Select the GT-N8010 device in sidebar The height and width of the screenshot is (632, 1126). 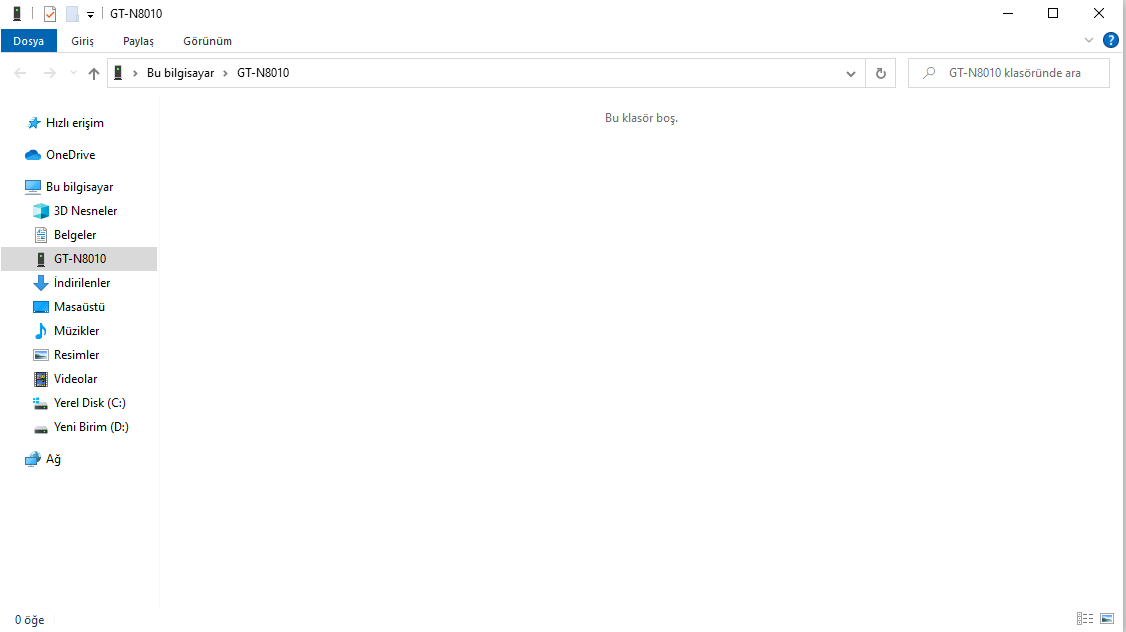pyautogui.click(x=79, y=259)
